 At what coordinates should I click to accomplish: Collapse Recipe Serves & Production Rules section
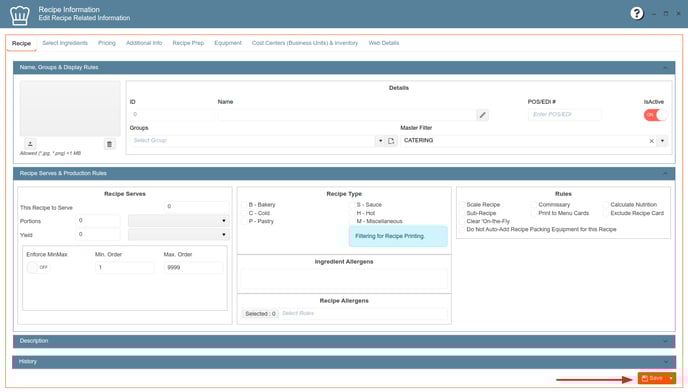(x=665, y=173)
